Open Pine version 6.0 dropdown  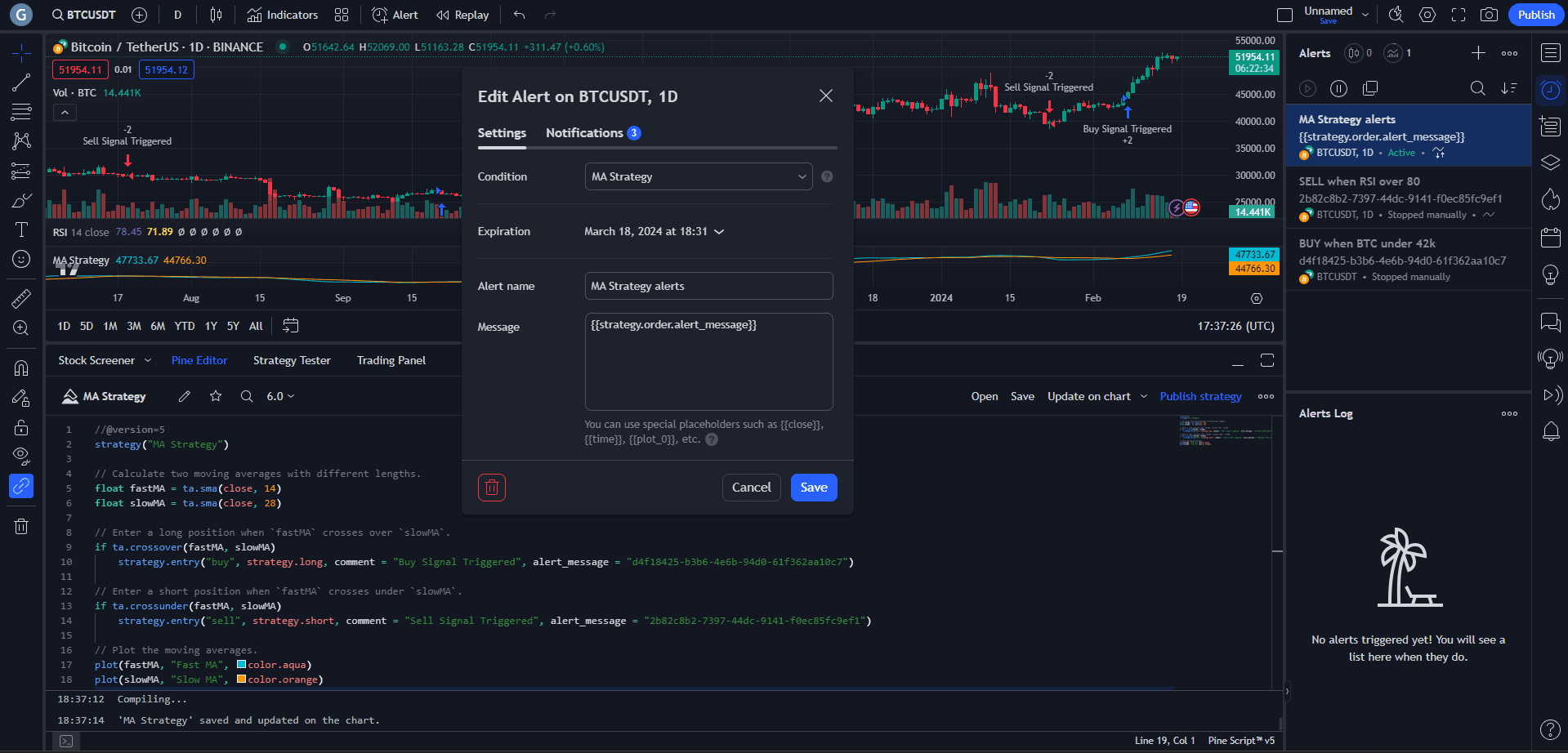click(280, 396)
